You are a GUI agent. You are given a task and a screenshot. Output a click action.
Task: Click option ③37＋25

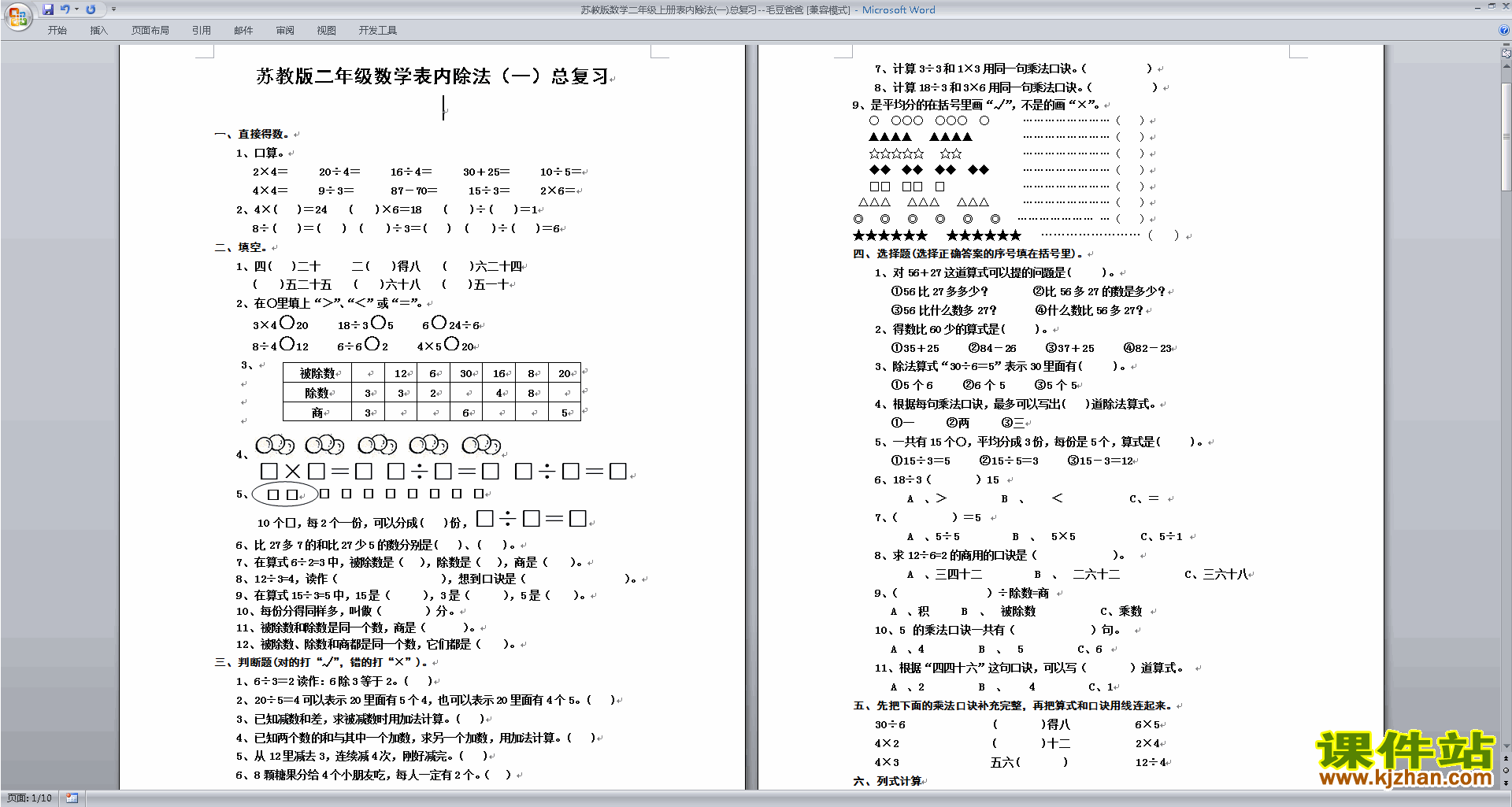1069,348
